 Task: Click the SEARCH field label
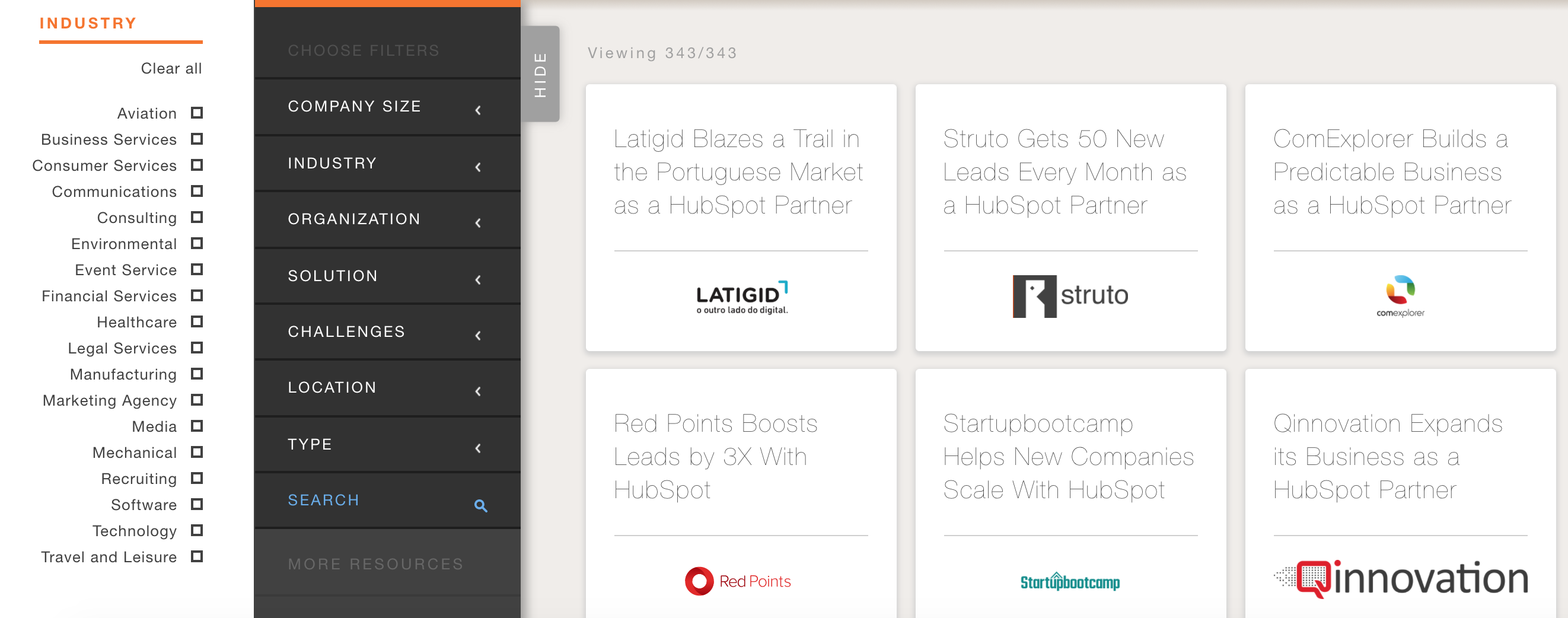pyautogui.click(x=323, y=501)
